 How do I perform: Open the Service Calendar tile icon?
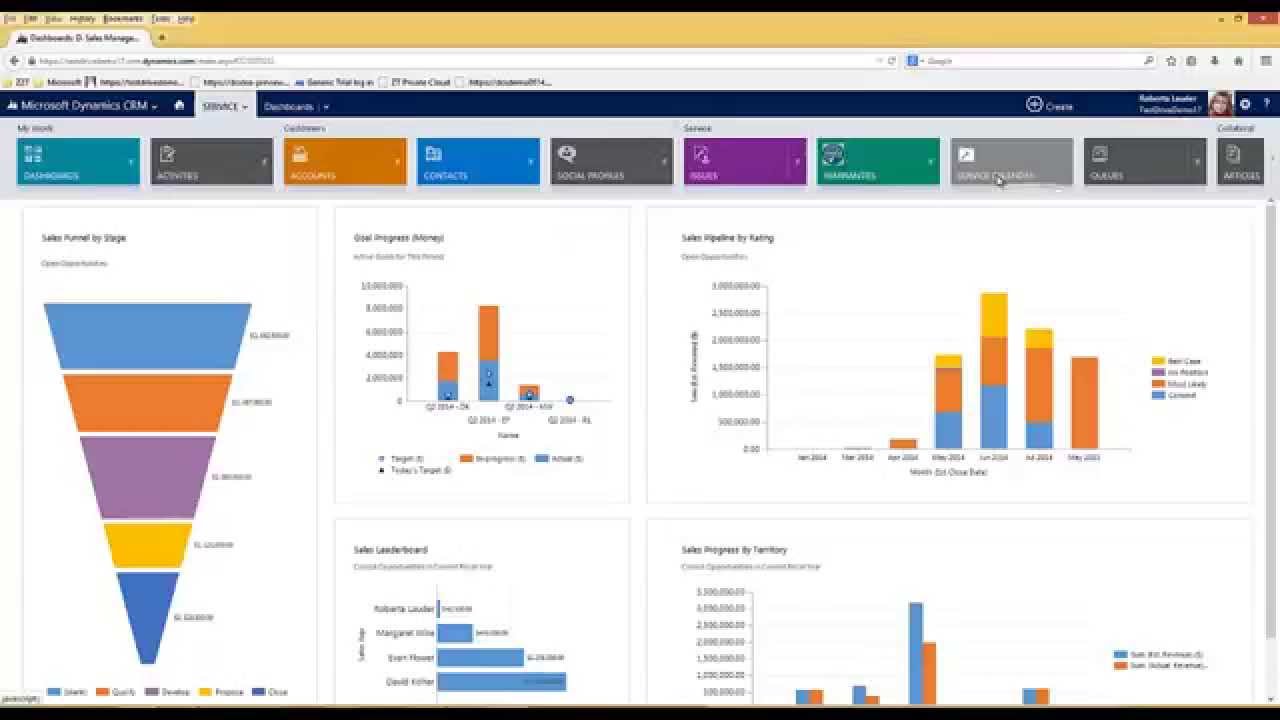click(966, 154)
